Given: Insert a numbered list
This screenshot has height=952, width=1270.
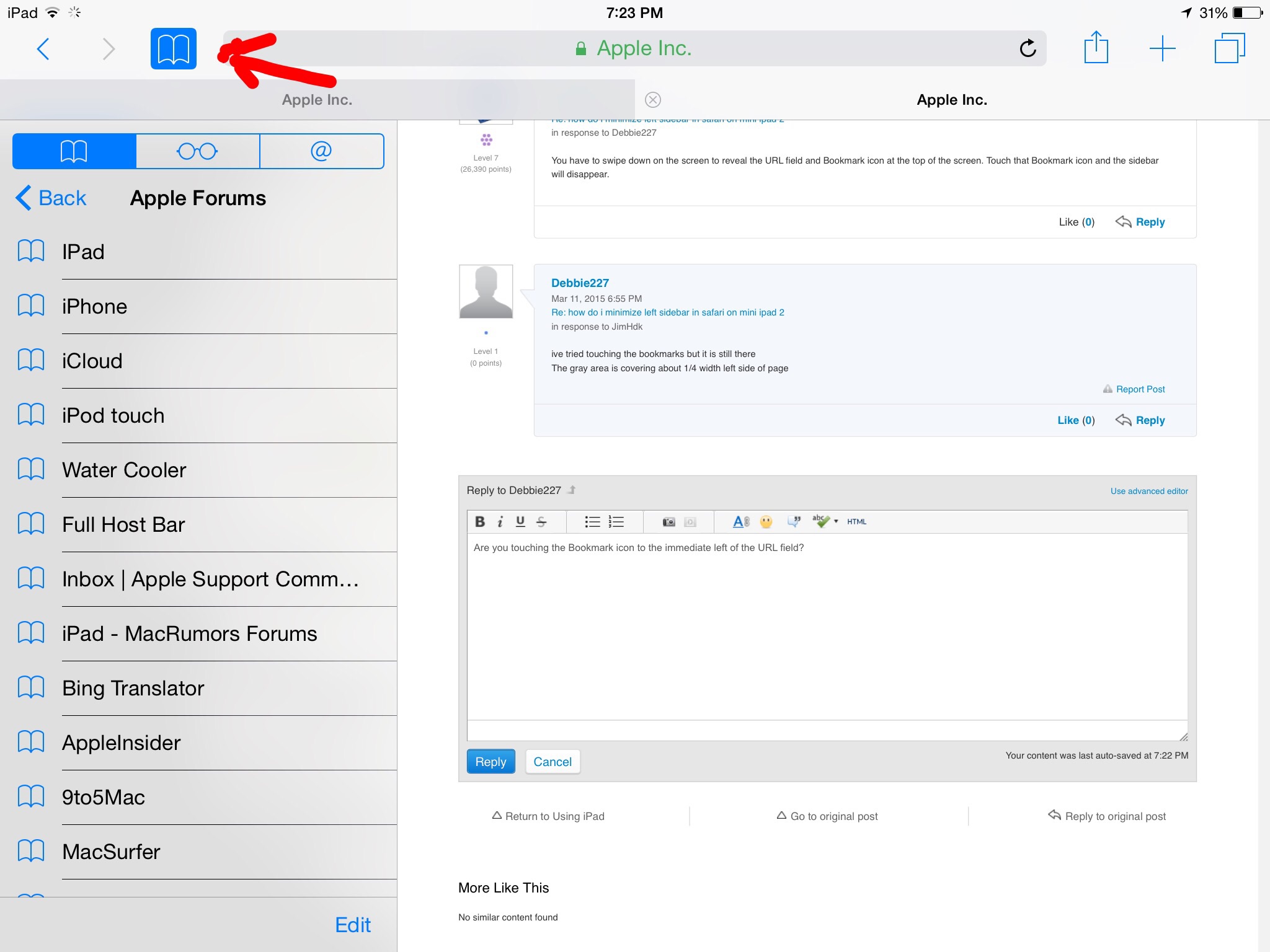Looking at the screenshot, I should pos(616,522).
